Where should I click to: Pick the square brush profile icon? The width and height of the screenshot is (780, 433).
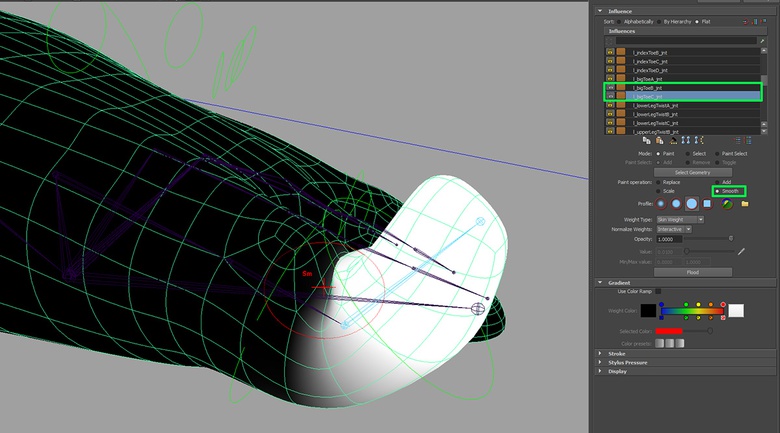[707, 204]
